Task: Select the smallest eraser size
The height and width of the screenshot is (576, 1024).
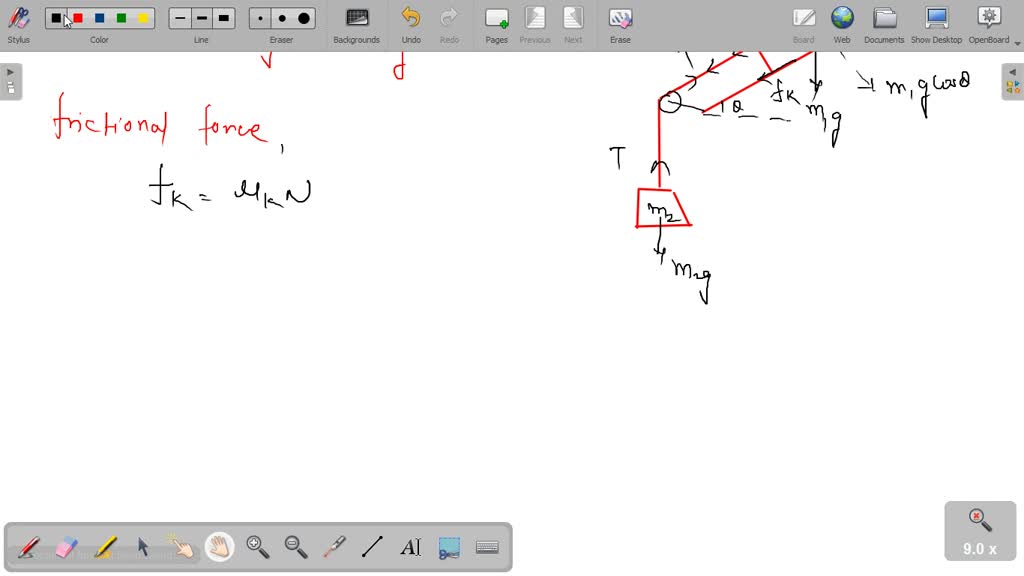Action: click(x=261, y=18)
